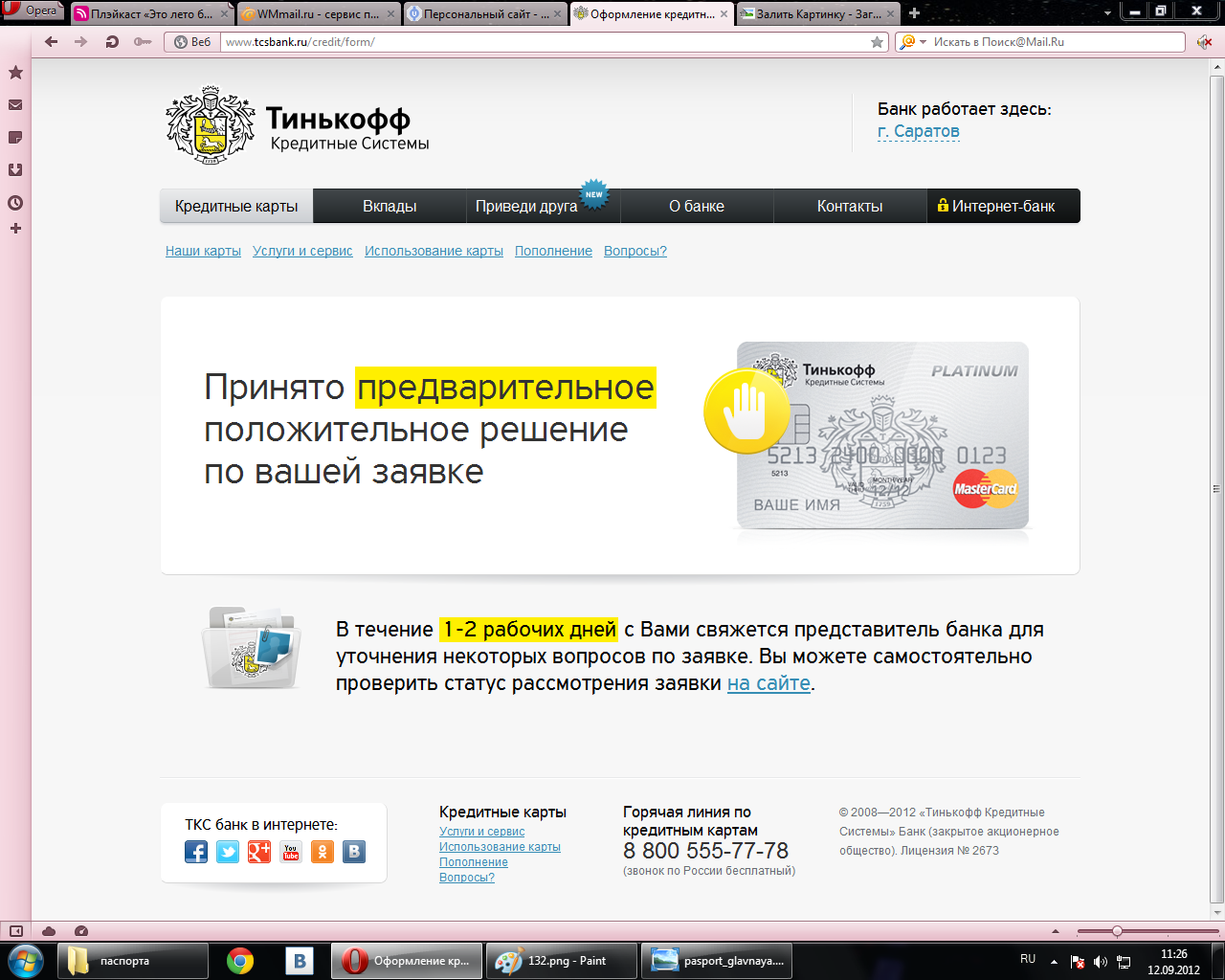1225x980 pixels.
Task: Open Opera sidebar notes panel
Action: tap(15, 138)
